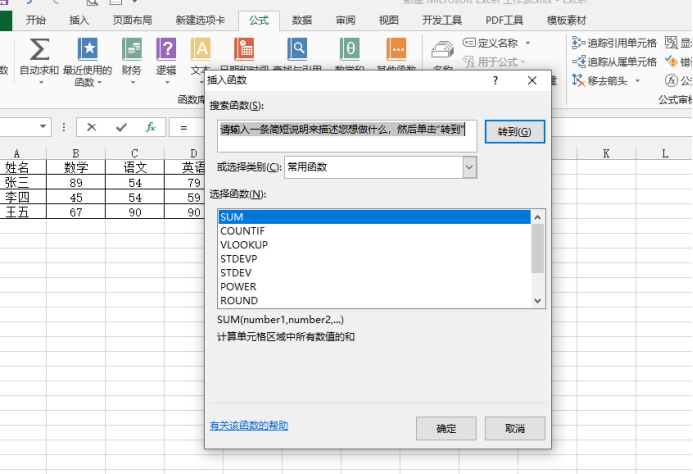Image resolution: width=693 pixels, height=474 pixels.
Task: Switch to the Review (审阅) tab
Action: (345, 20)
